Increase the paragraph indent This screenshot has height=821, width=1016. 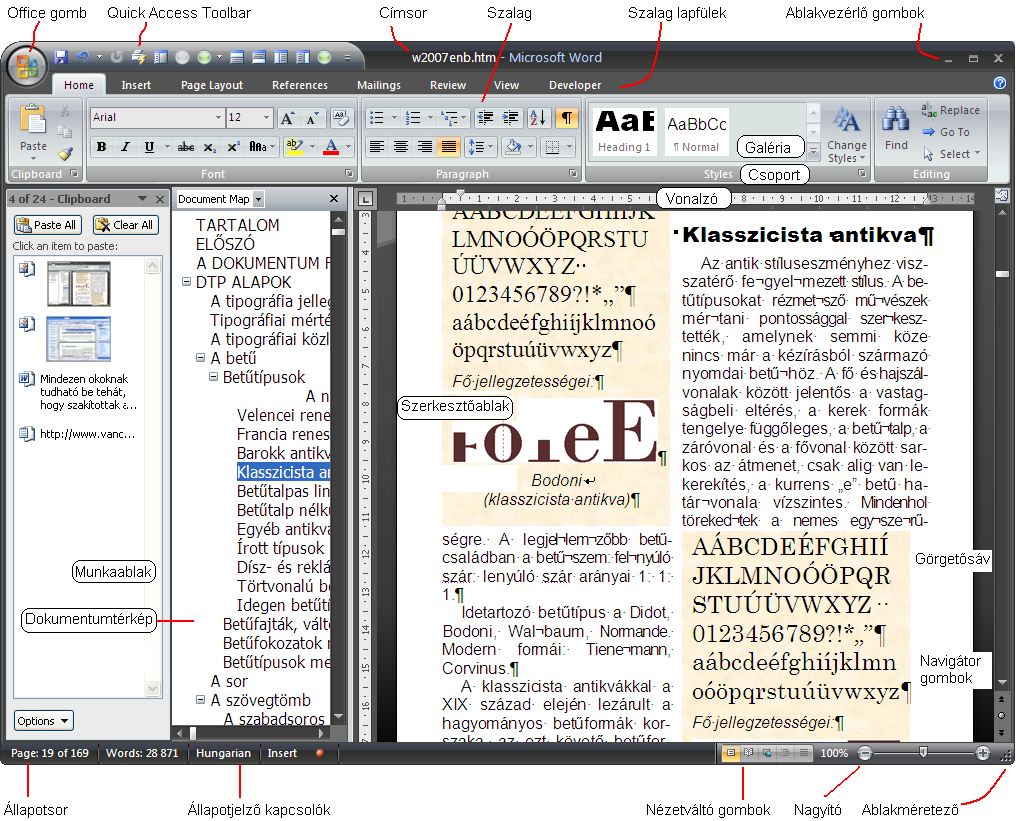point(510,118)
